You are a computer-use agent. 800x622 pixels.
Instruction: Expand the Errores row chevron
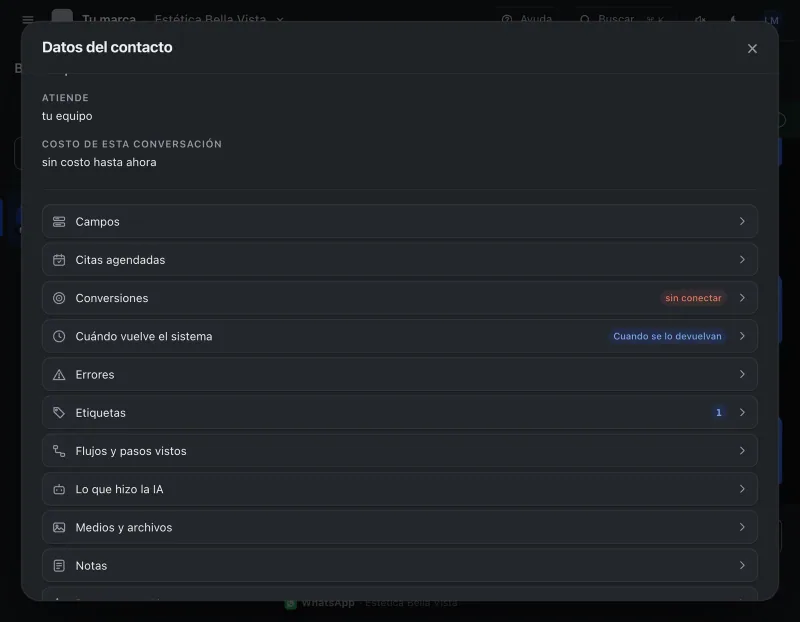[x=742, y=374]
